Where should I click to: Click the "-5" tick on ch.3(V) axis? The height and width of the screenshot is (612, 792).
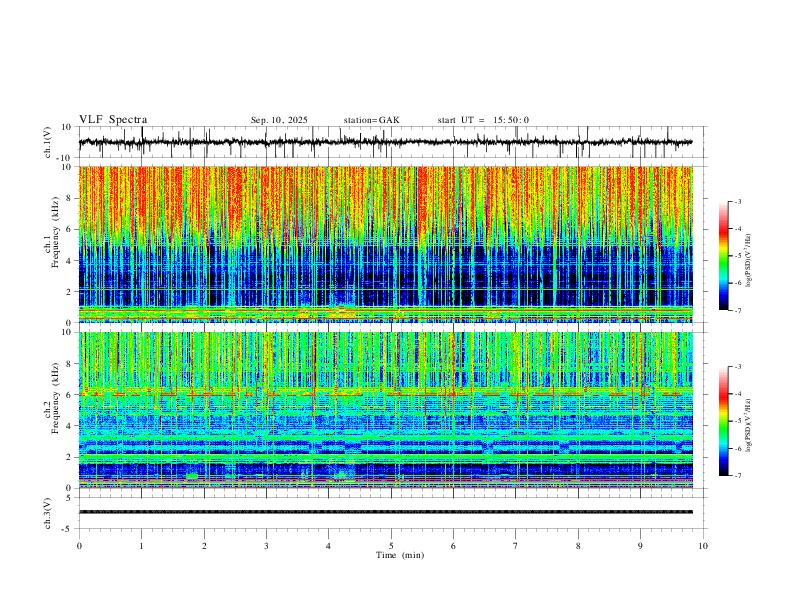click(68, 529)
